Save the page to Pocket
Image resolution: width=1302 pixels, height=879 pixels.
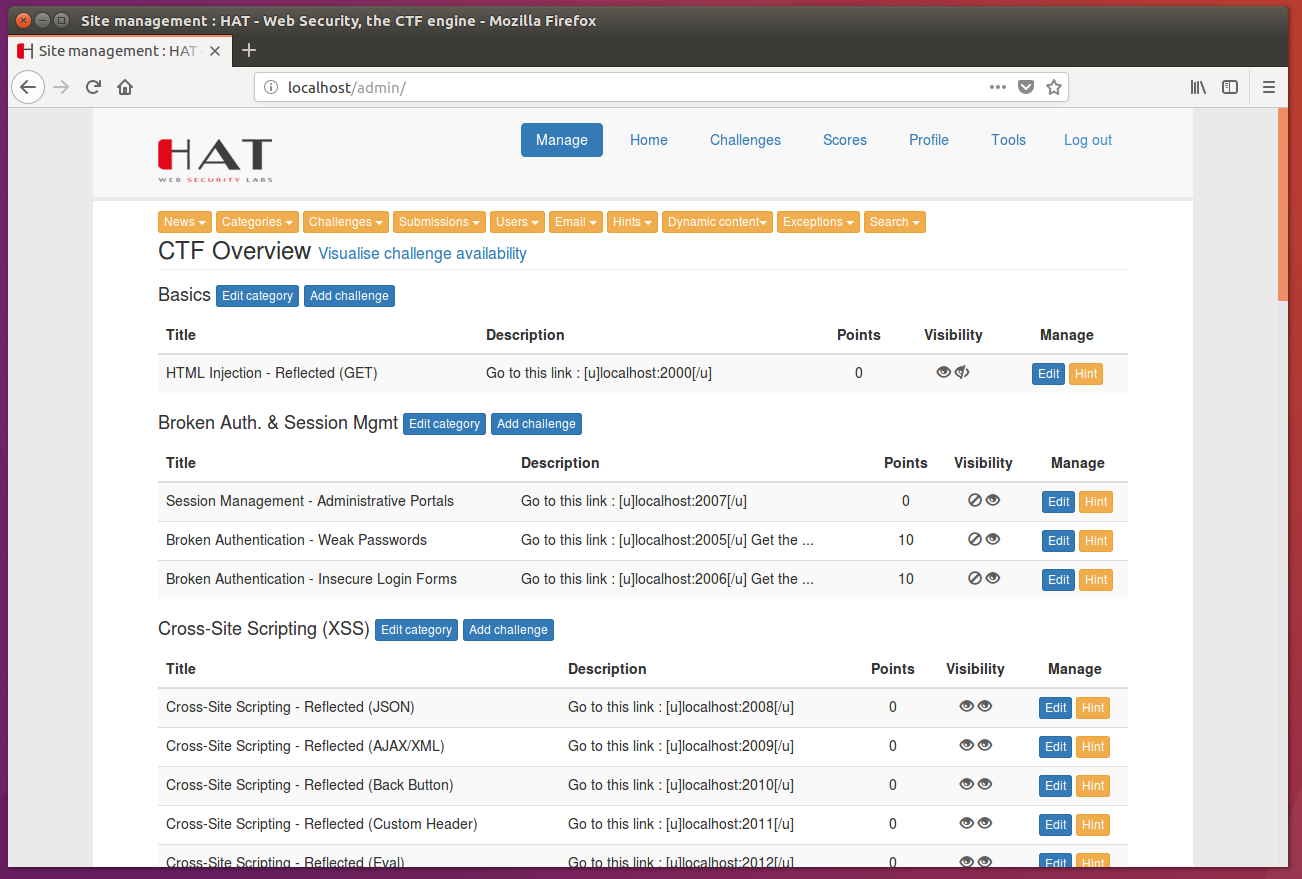(1025, 87)
